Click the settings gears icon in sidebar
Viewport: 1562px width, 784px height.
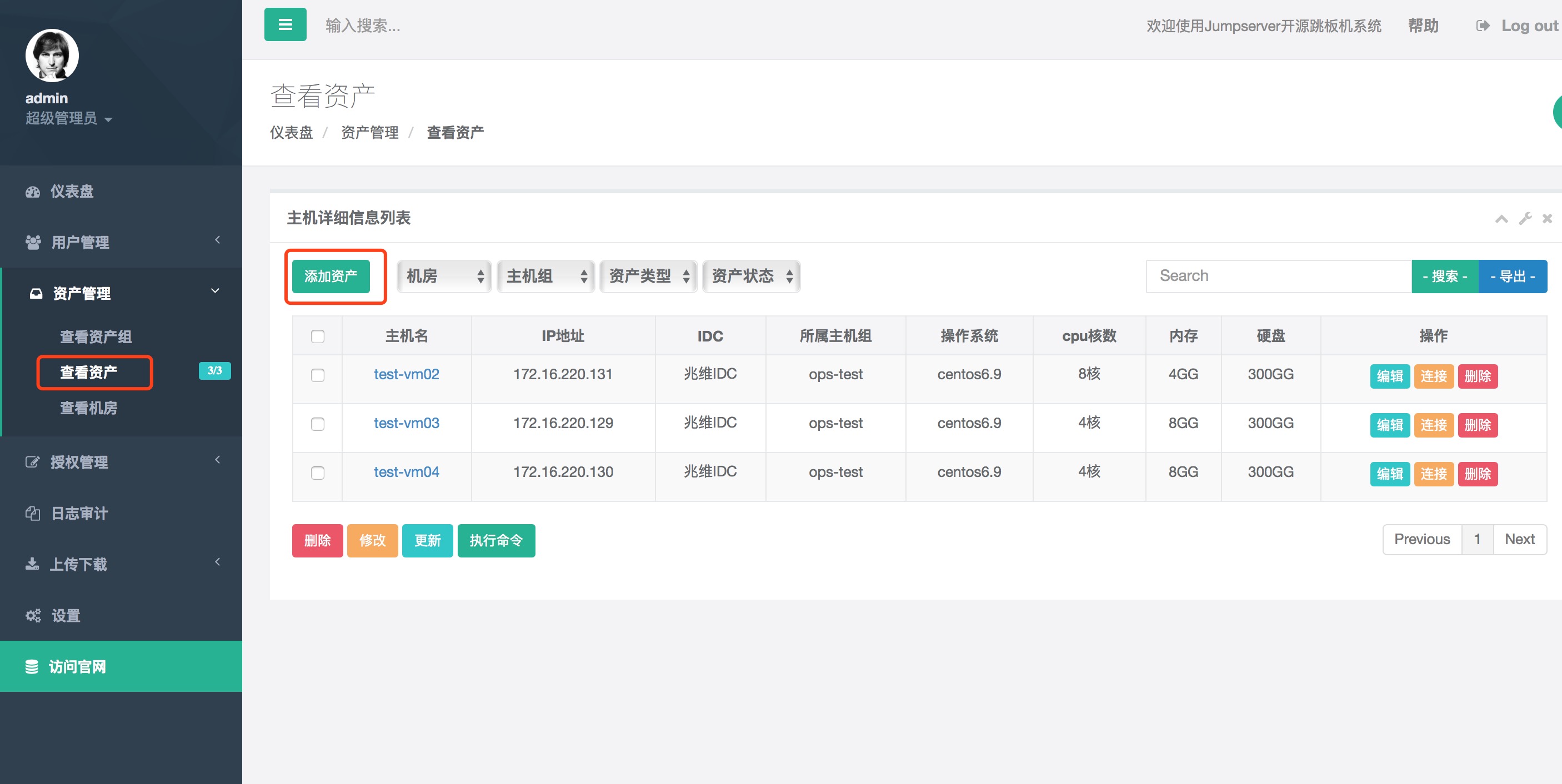33,615
